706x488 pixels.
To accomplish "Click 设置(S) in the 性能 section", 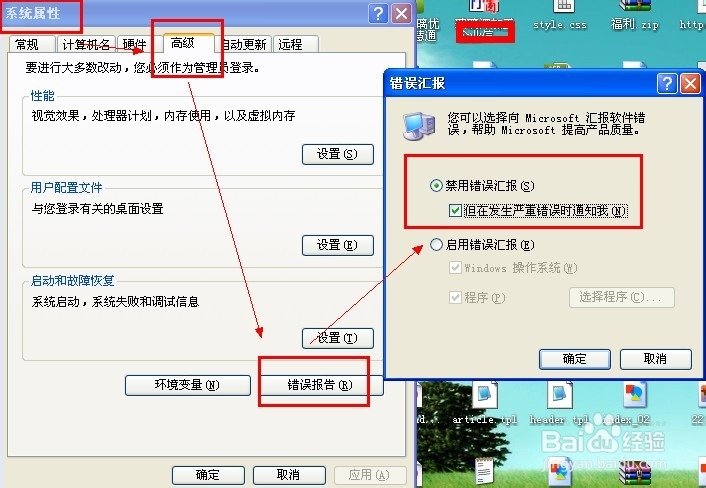I will click(338, 154).
